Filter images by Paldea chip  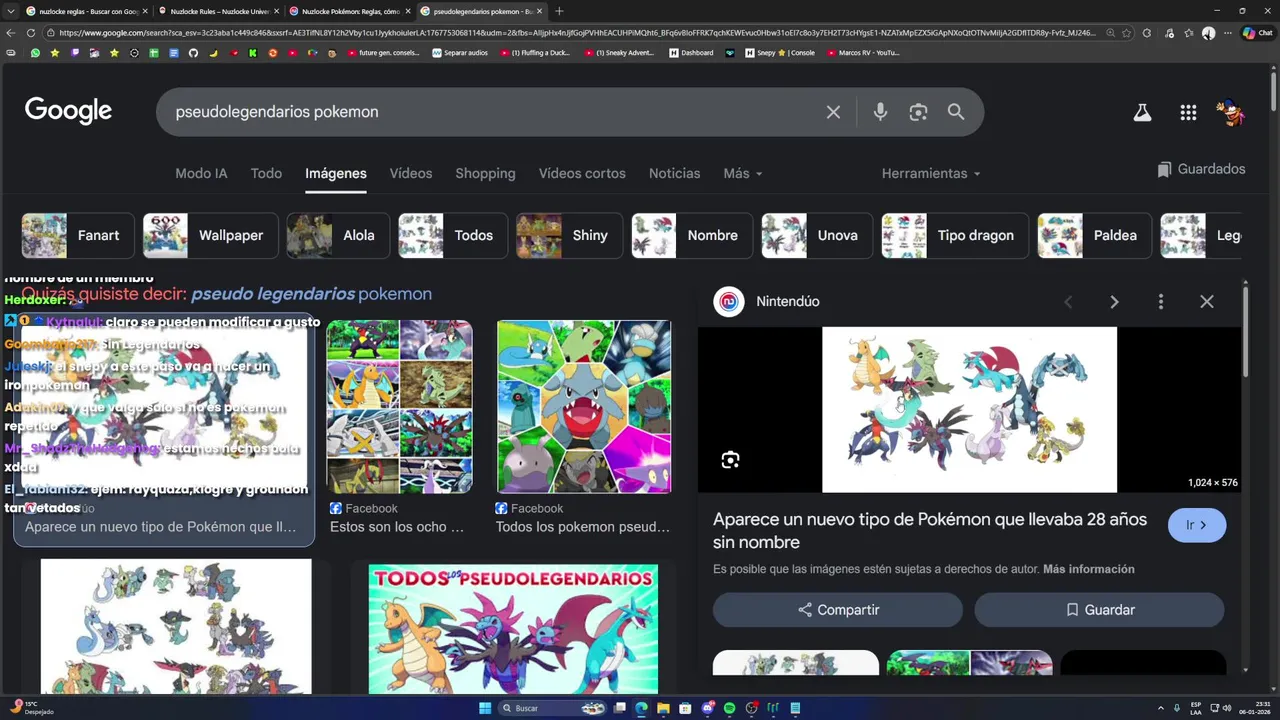(x=1094, y=235)
